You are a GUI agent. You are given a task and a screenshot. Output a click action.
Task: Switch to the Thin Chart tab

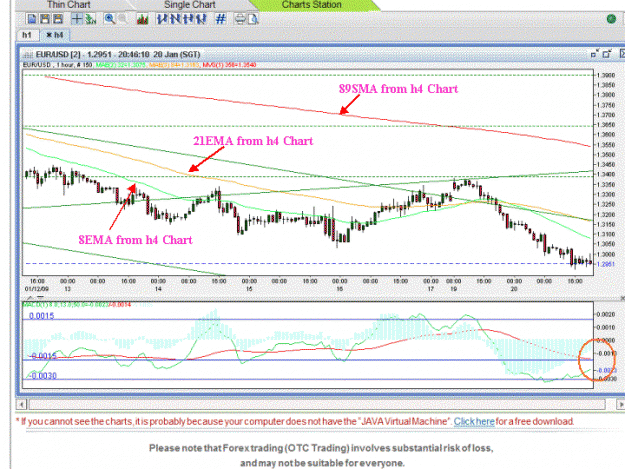[69, 5]
